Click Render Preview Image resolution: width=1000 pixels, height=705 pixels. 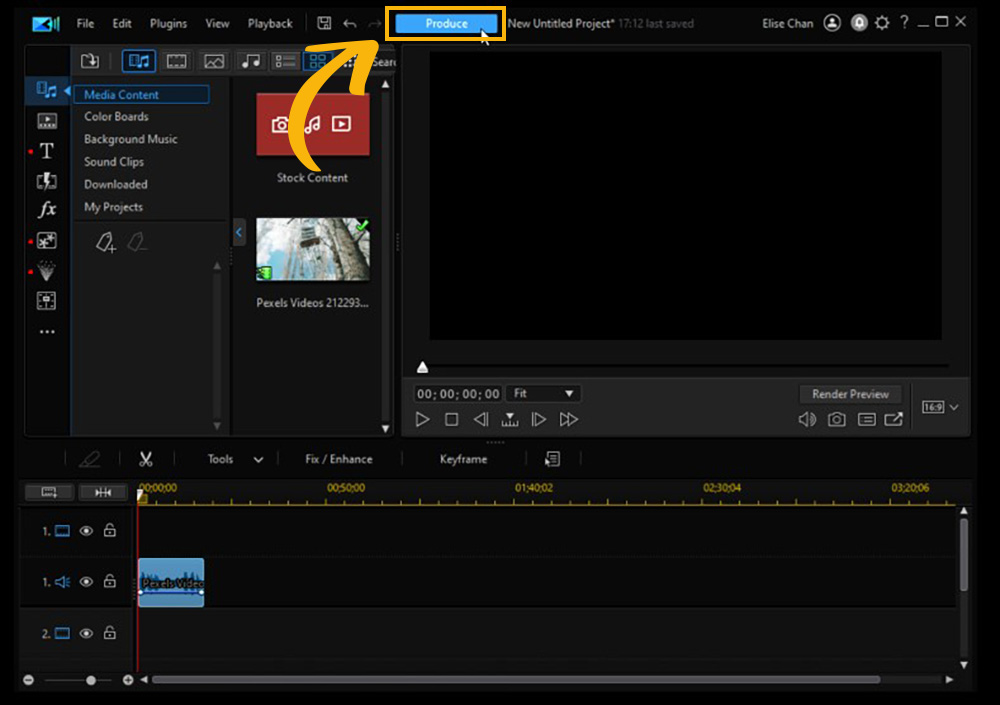coord(850,393)
